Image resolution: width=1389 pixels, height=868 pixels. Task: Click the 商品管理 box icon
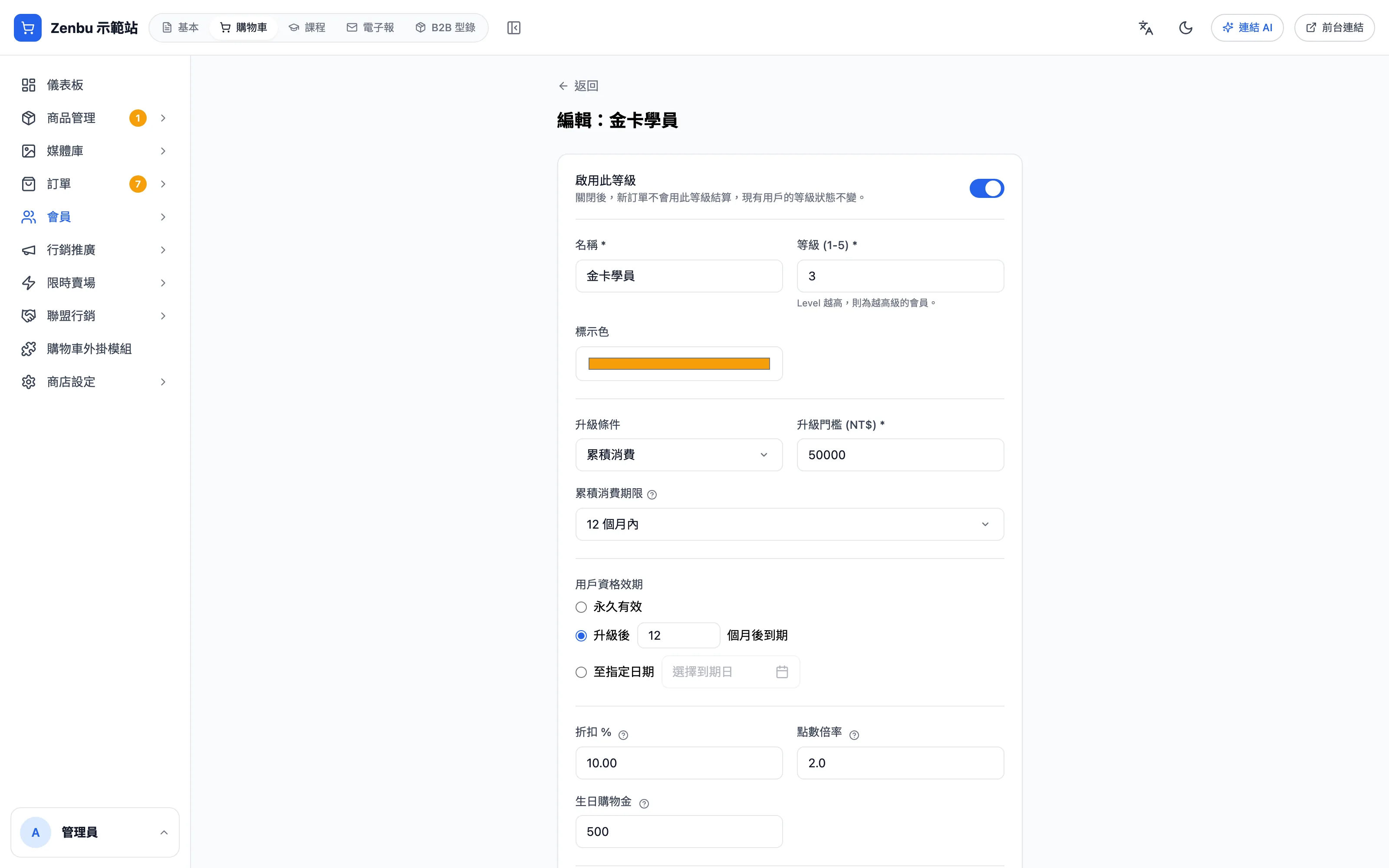click(x=29, y=118)
